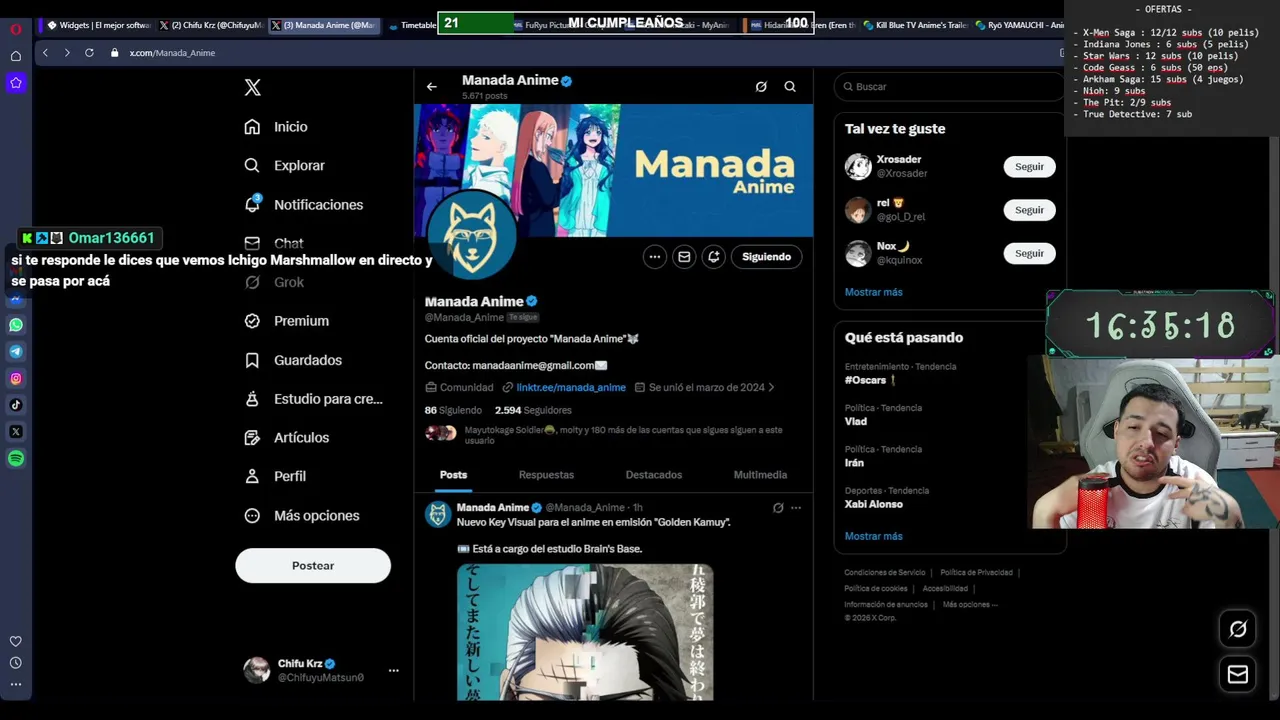Search posts from Manada Anime profile
Viewport: 1280px width, 720px height.
tap(790, 87)
